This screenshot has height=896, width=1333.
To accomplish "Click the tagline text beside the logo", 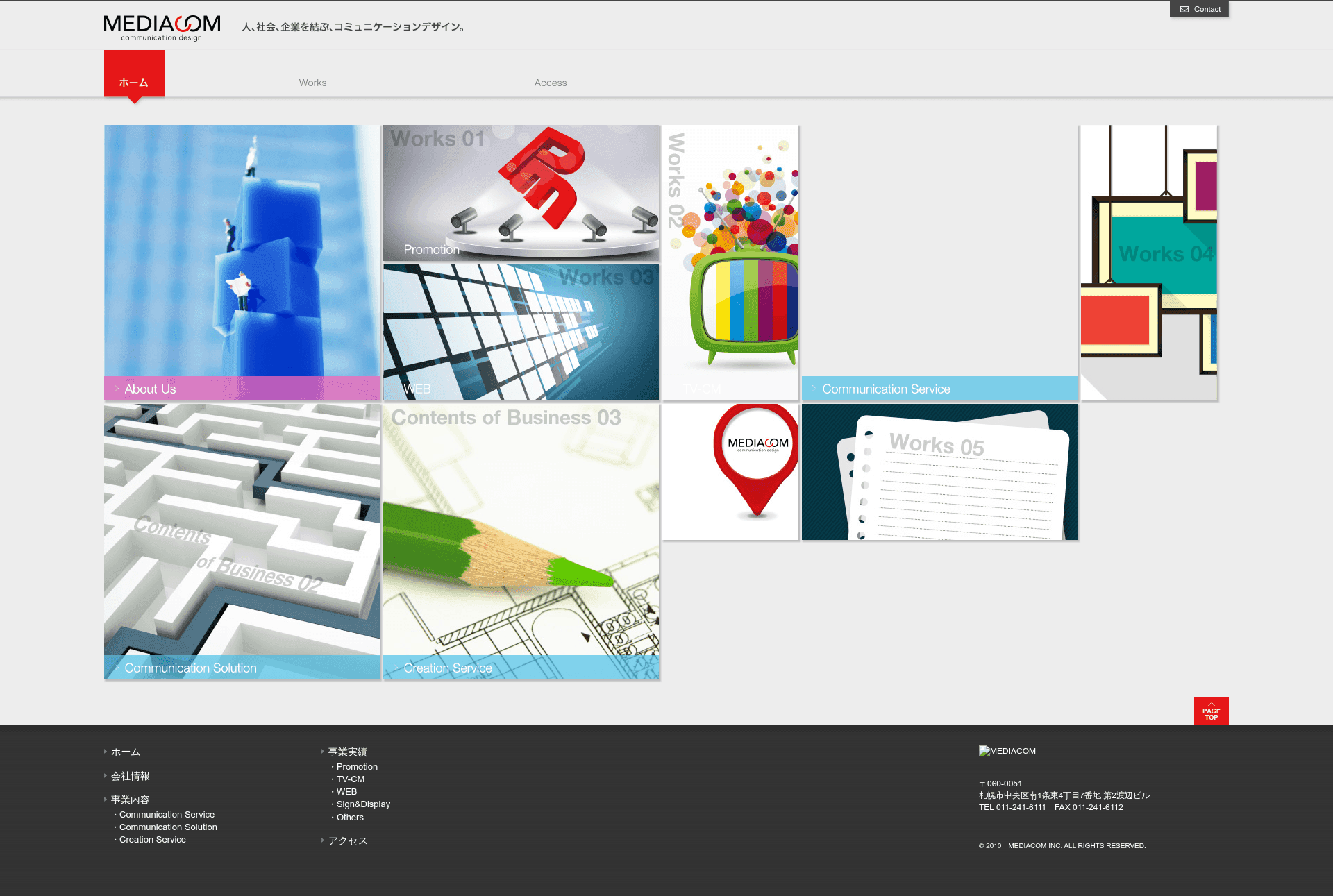I will pos(353,27).
